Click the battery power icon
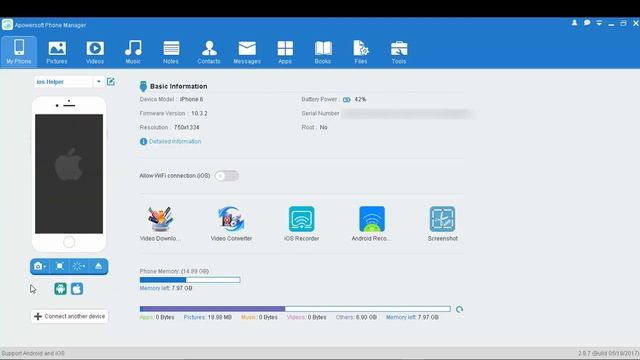This screenshot has width=640, height=360. tap(347, 100)
